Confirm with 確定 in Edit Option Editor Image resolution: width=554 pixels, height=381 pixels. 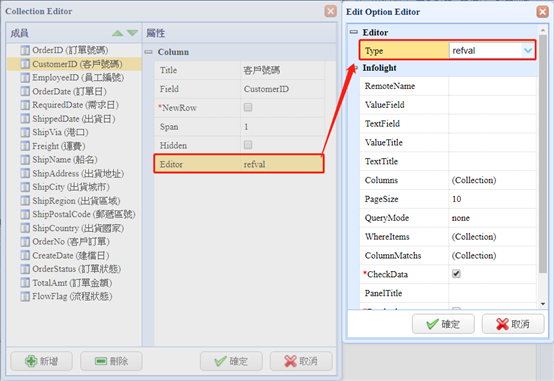click(x=443, y=324)
